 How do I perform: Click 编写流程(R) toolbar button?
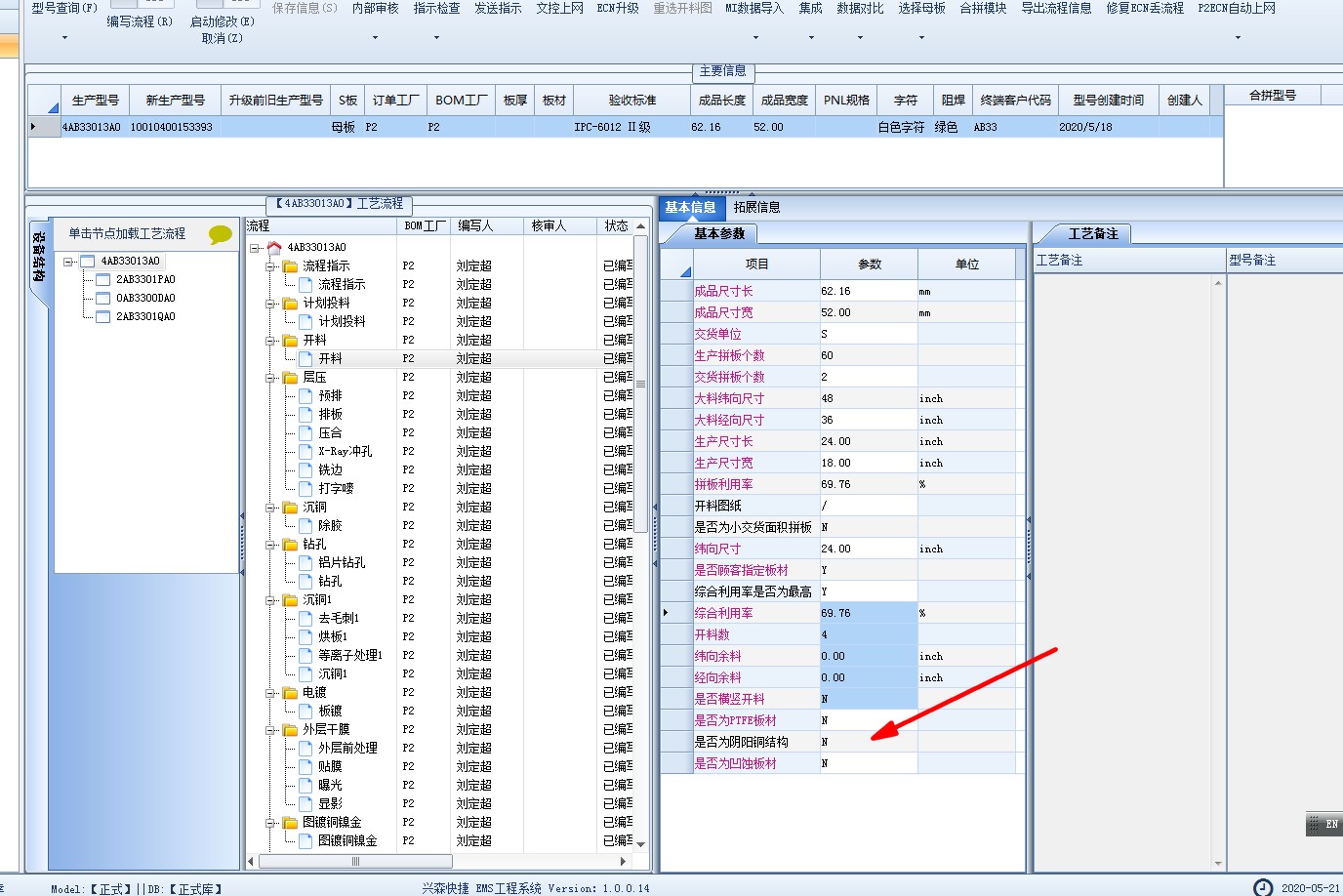[x=140, y=21]
